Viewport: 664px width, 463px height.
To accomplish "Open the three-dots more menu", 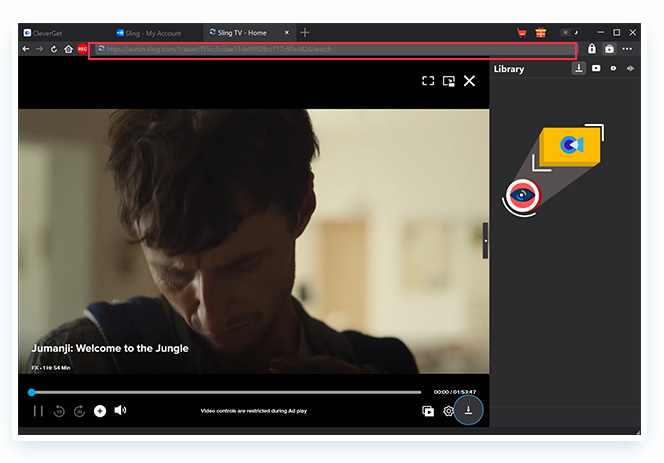I will [627, 49].
